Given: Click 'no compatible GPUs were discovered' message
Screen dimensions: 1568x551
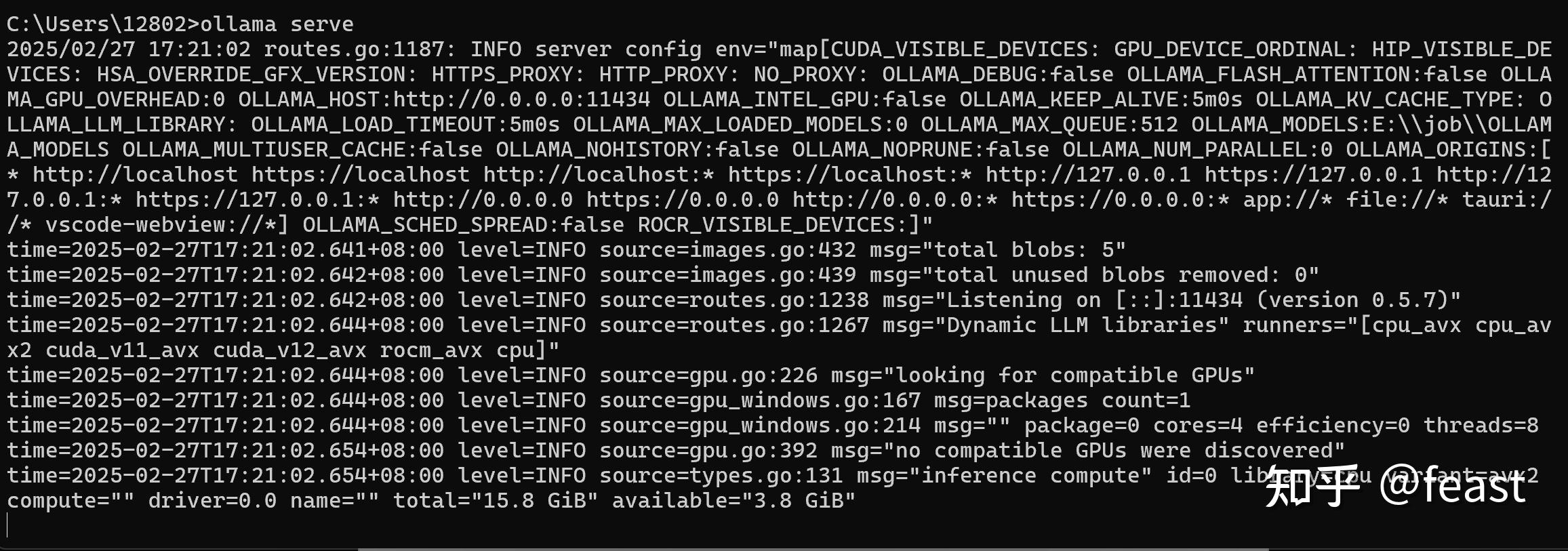Looking at the screenshot, I should coord(1139,451).
